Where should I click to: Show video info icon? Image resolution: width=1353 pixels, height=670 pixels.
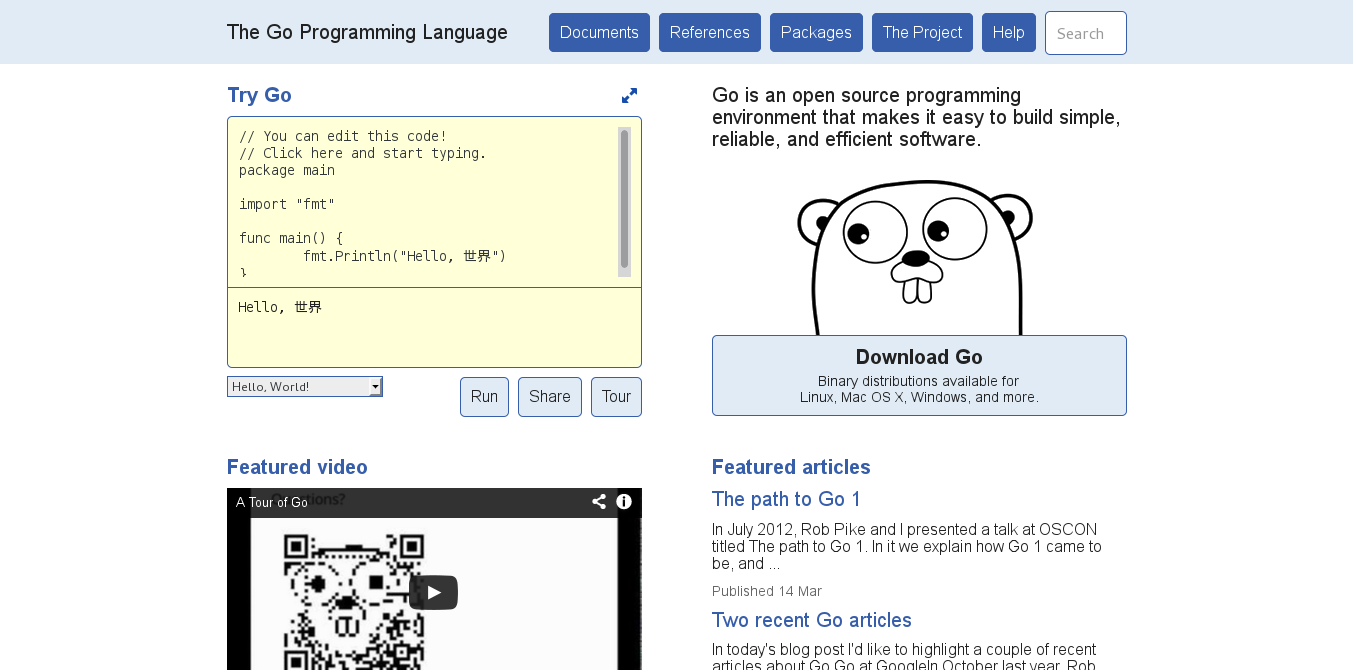point(624,502)
